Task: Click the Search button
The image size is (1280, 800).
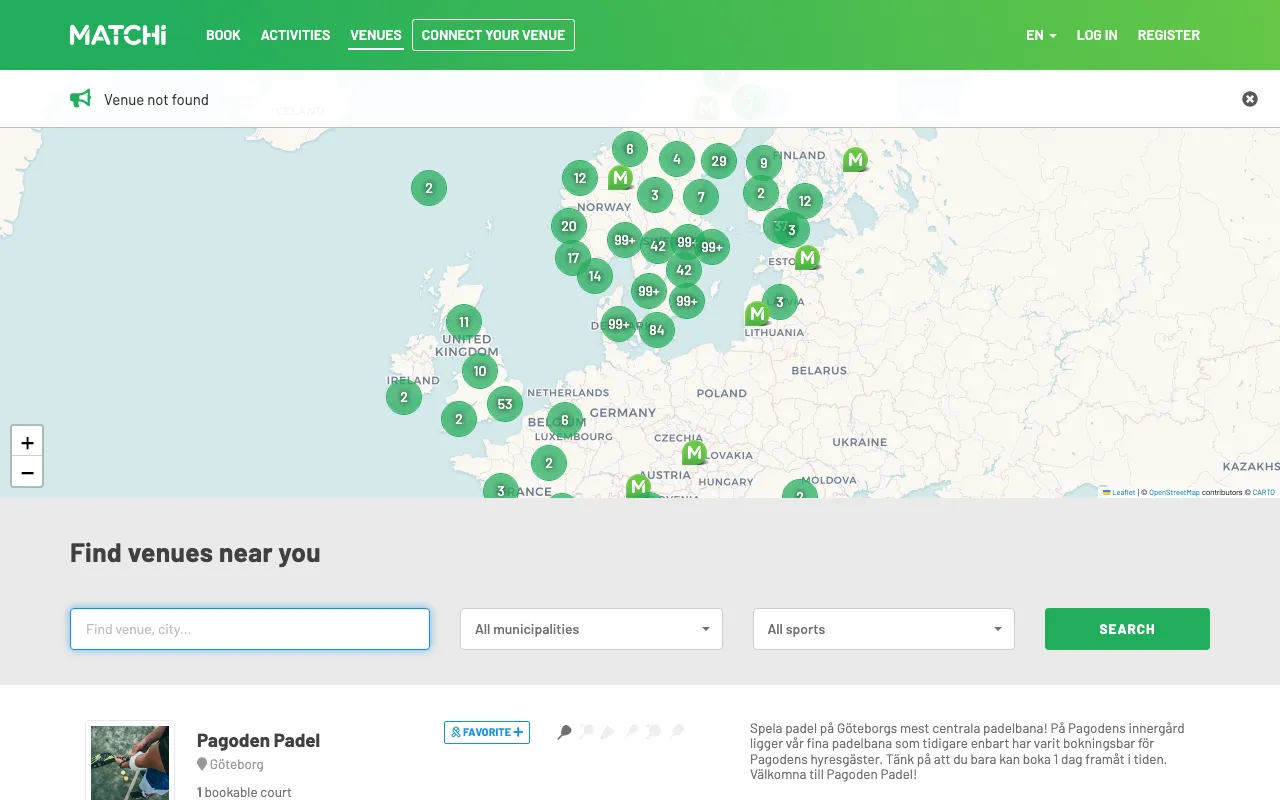Action: (x=1127, y=629)
